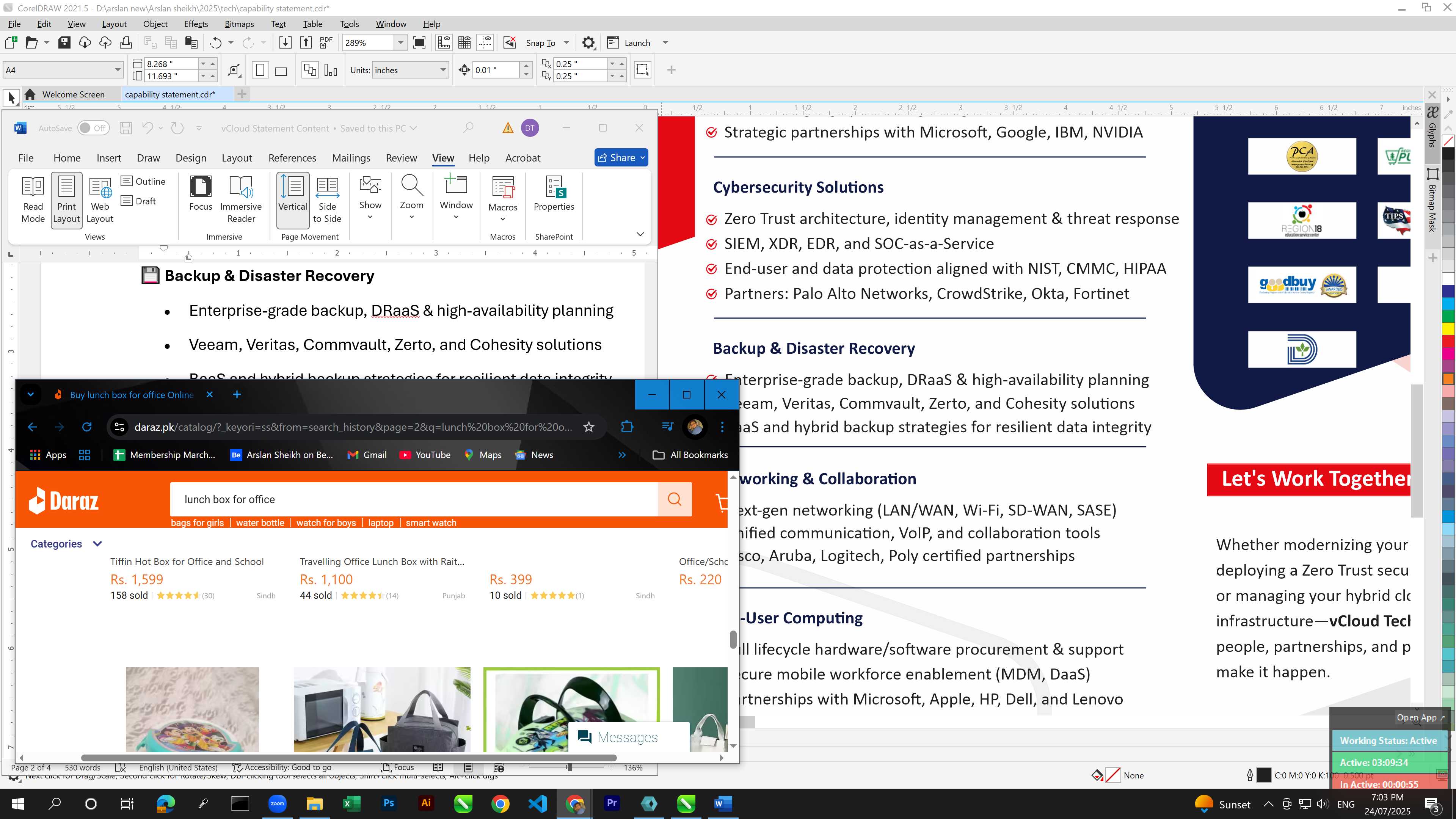Open the Mailings tab in Word
Screen dimensions: 1456x819
click(351, 158)
